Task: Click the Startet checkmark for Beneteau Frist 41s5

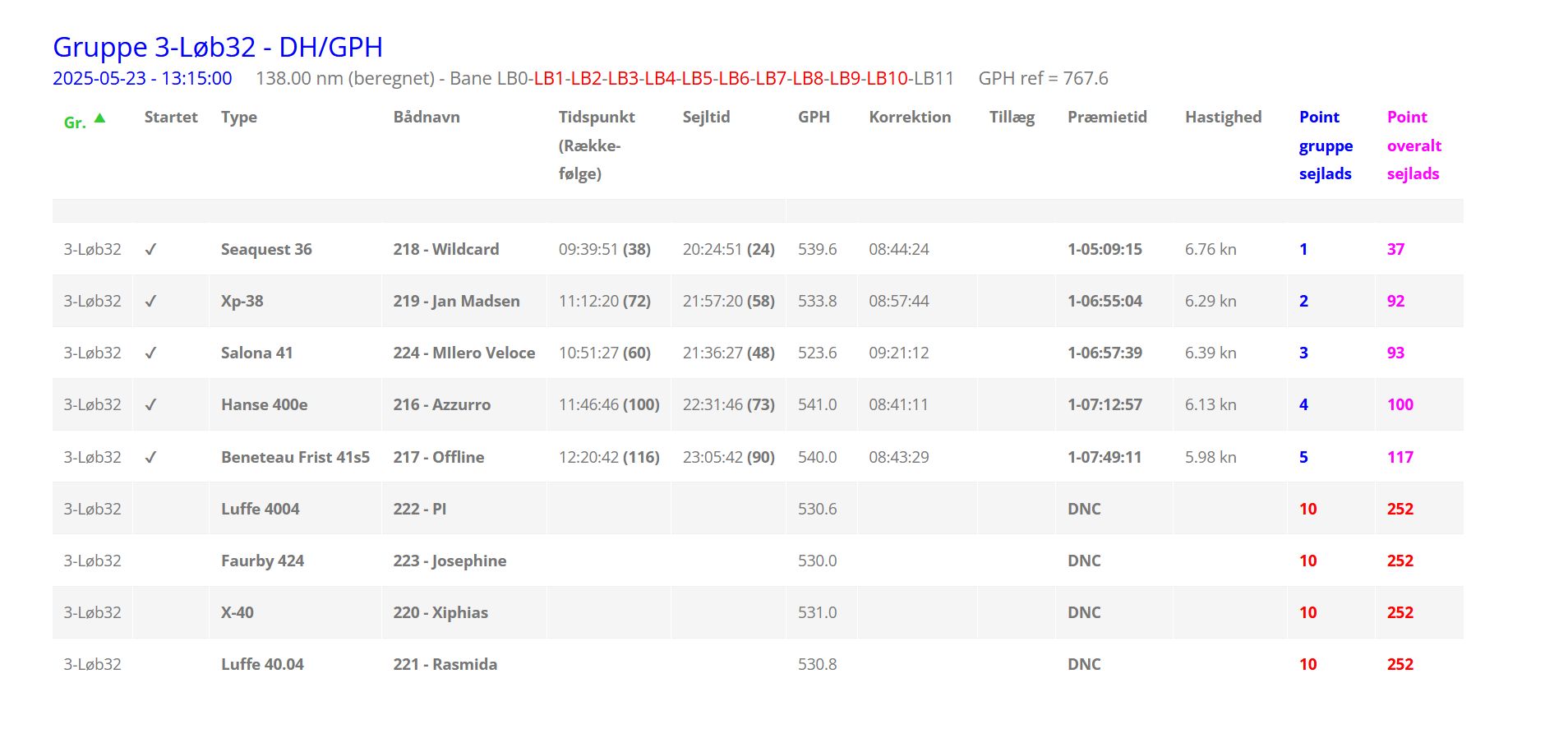Action: coord(150,458)
